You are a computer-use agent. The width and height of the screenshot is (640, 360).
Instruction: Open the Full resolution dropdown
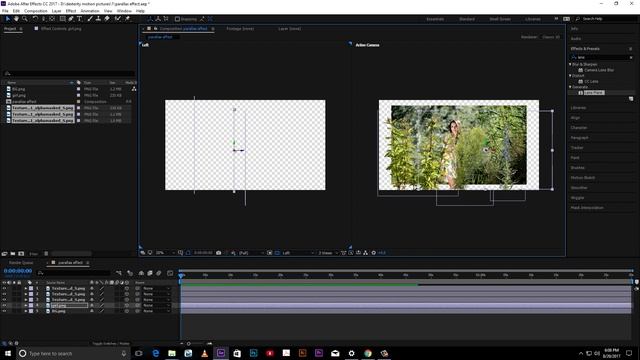[250, 253]
